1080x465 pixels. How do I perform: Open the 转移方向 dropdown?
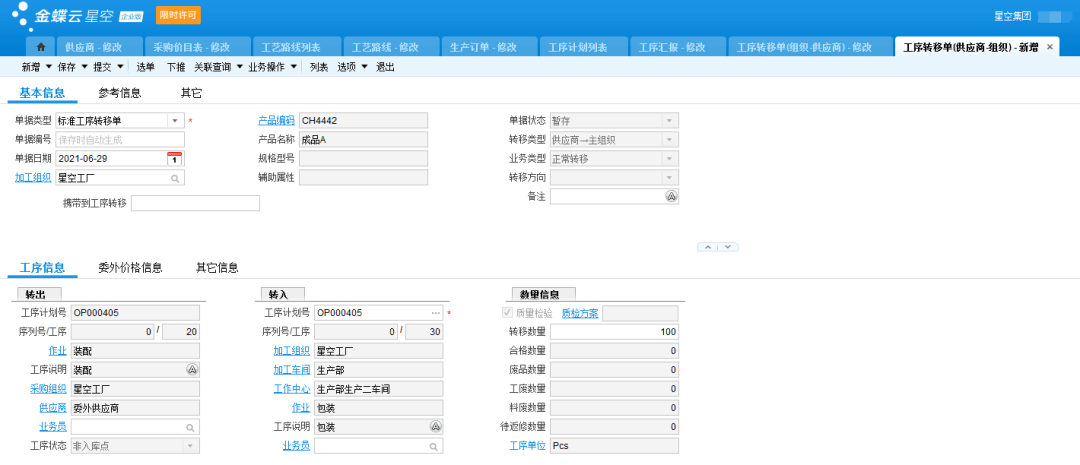(669, 178)
